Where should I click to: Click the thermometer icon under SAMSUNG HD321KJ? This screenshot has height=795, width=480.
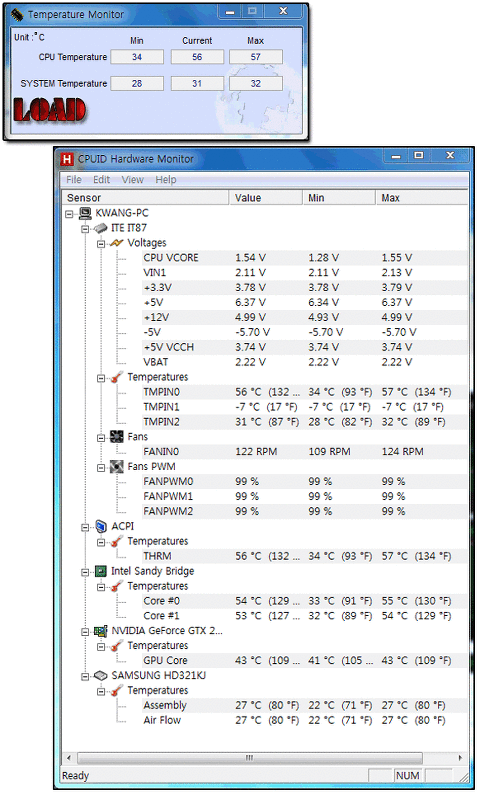[x=117, y=691]
